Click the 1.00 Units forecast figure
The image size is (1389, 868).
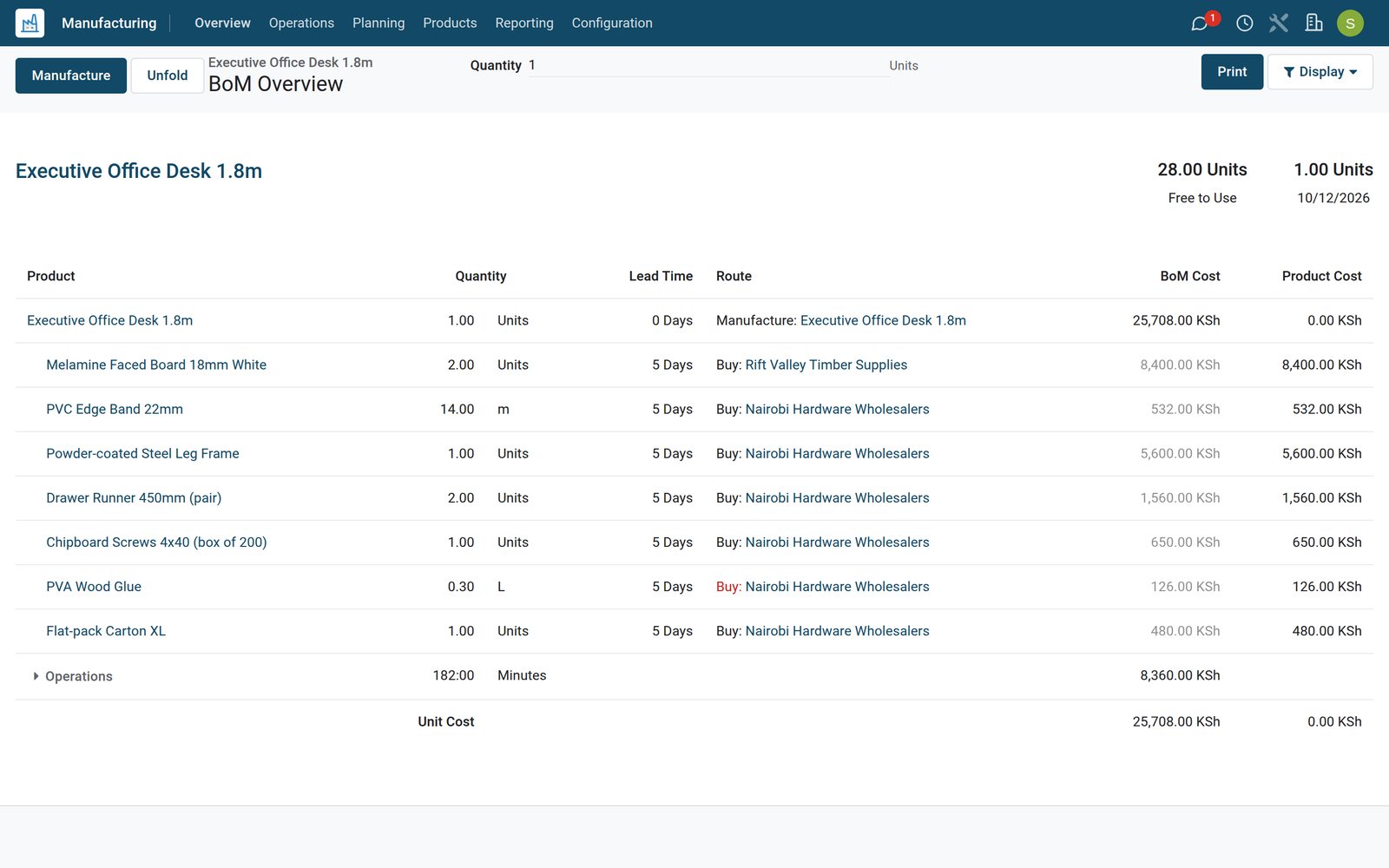[1333, 169]
